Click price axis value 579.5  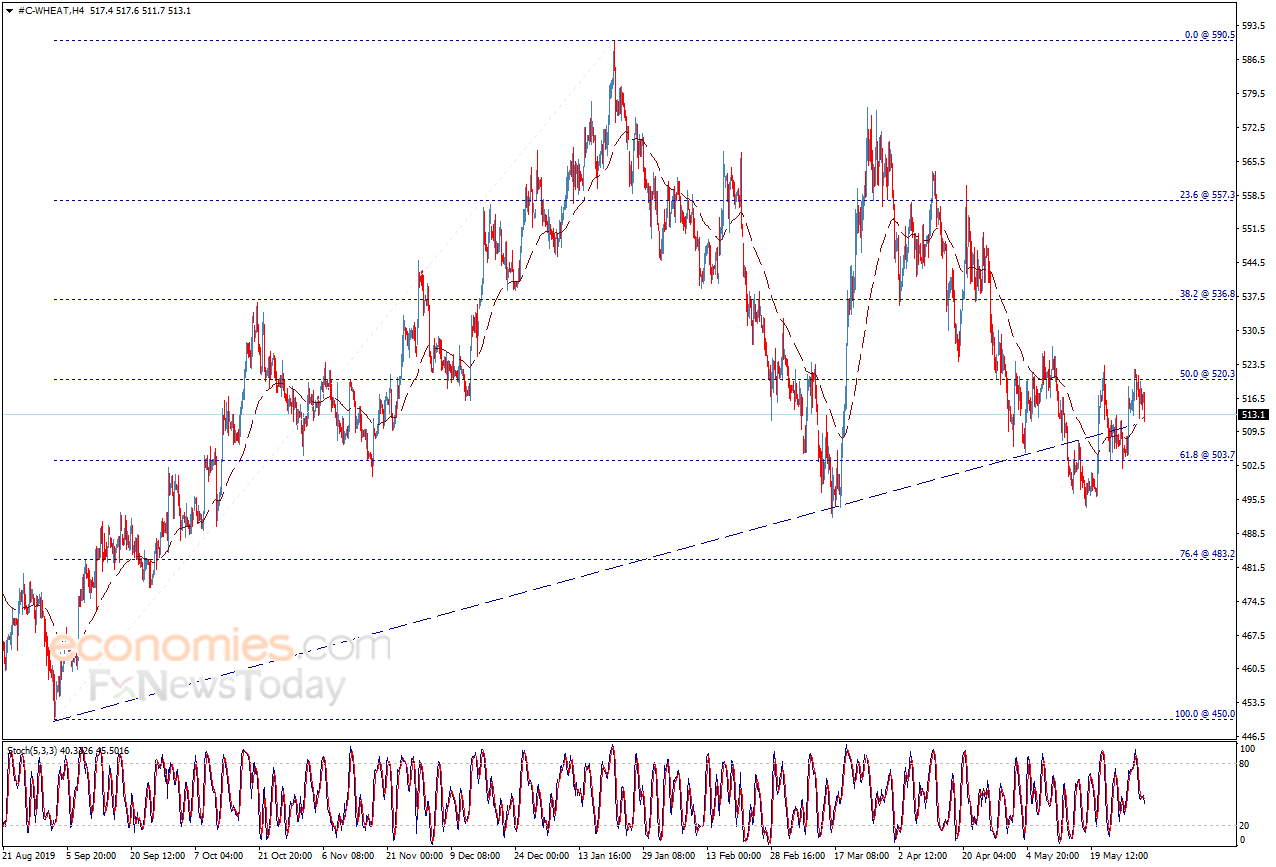[1254, 94]
